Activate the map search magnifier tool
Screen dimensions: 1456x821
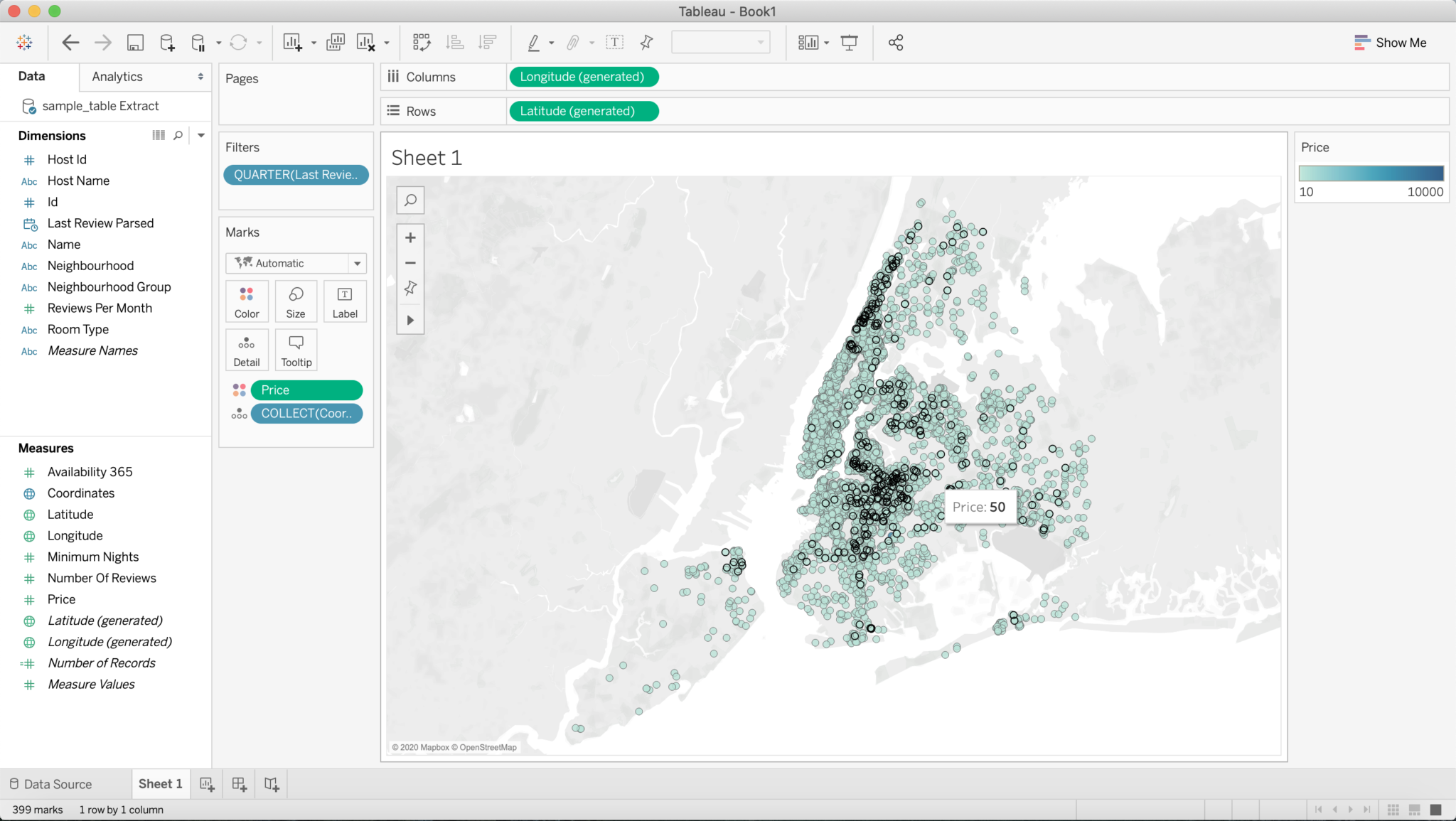[410, 200]
